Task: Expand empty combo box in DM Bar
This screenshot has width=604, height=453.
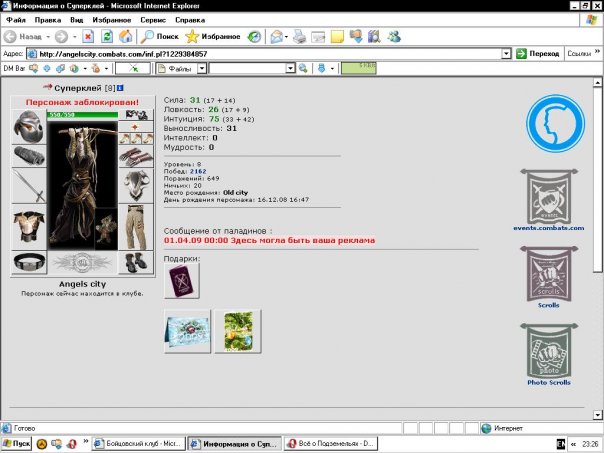Action: (x=290, y=69)
